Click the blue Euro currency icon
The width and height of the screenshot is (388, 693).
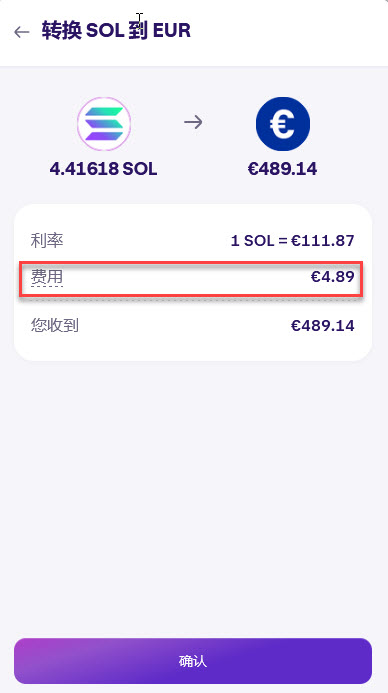[283, 124]
